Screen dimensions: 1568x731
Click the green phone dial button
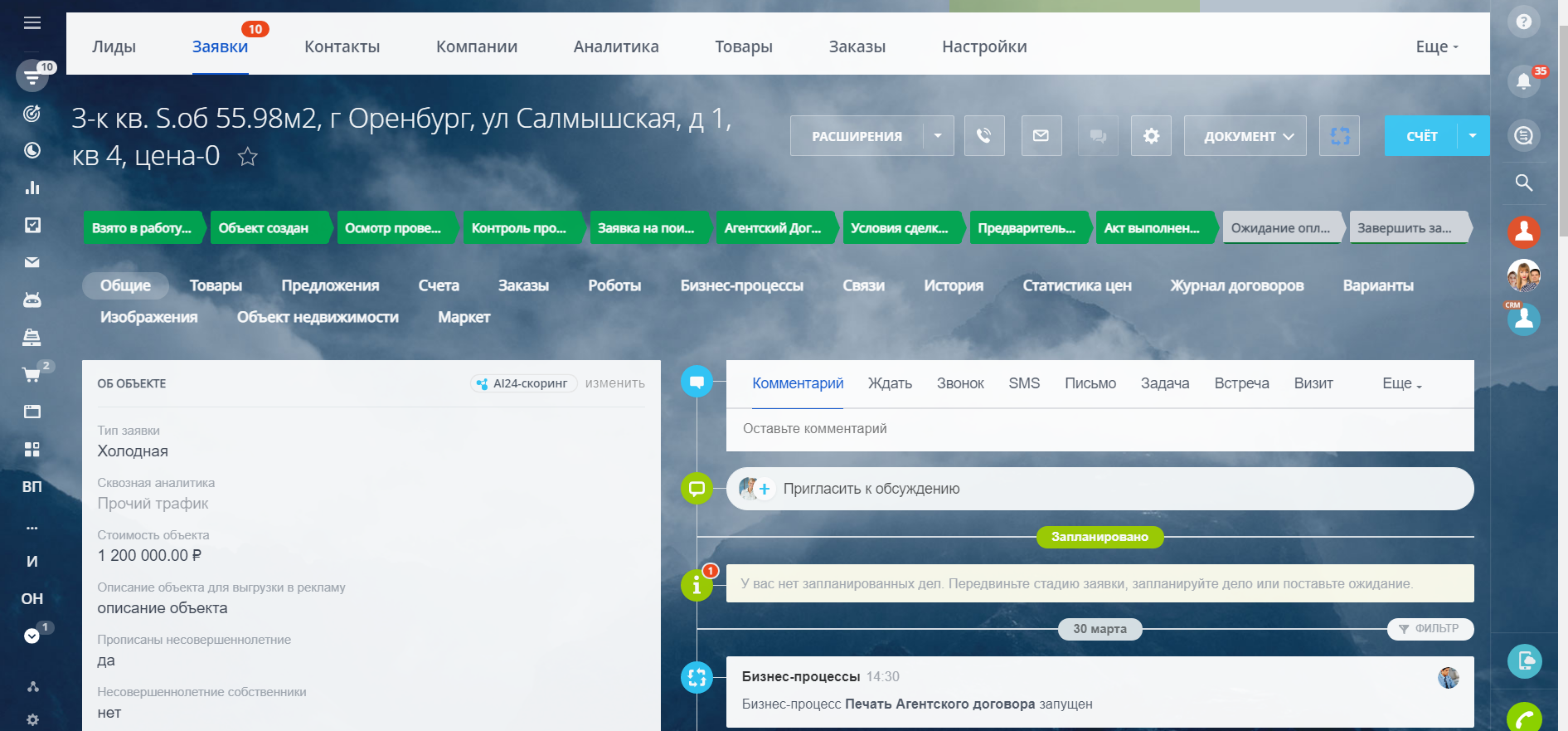pos(1524,719)
